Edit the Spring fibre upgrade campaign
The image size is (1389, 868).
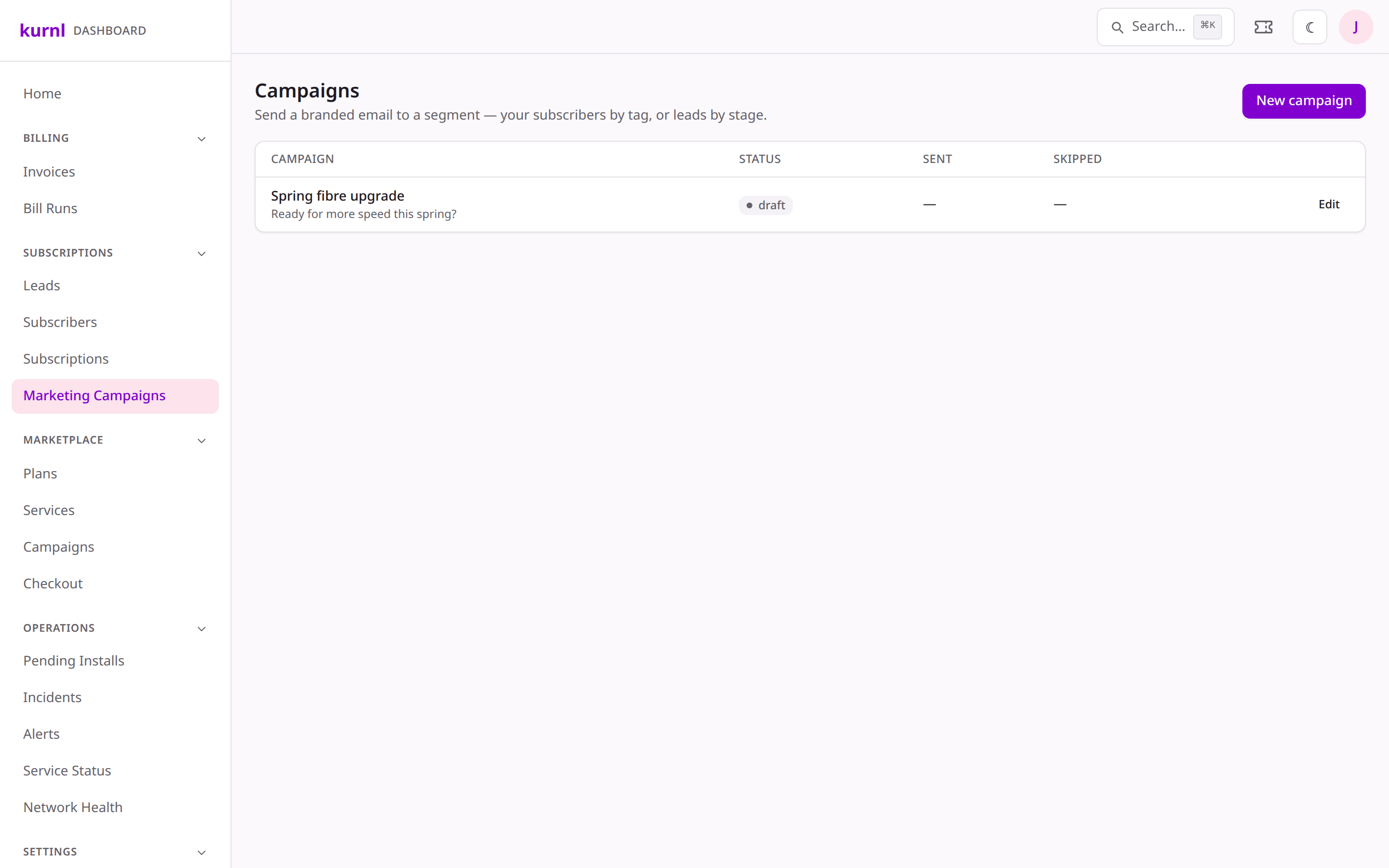point(1329,204)
